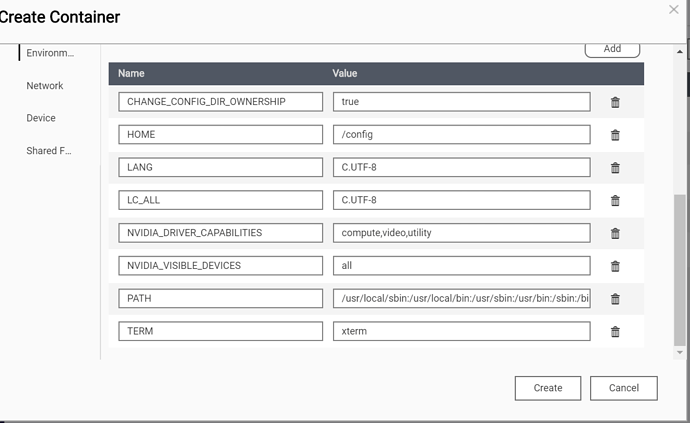Open the Network settings tab
The height and width of the screenshot is (423, 690).
point(44,85)
